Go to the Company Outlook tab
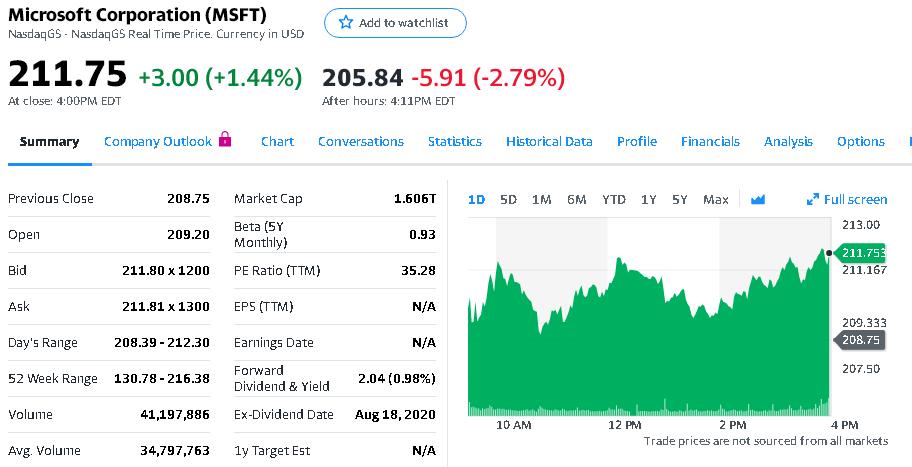This screenshot has height=467, width=912. pos(158,141)
